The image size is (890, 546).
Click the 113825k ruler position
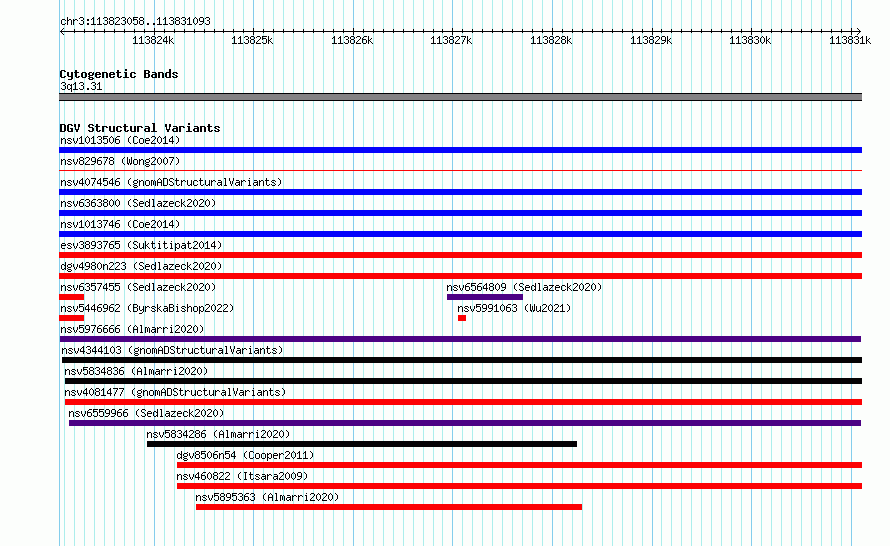coord(252,40)
